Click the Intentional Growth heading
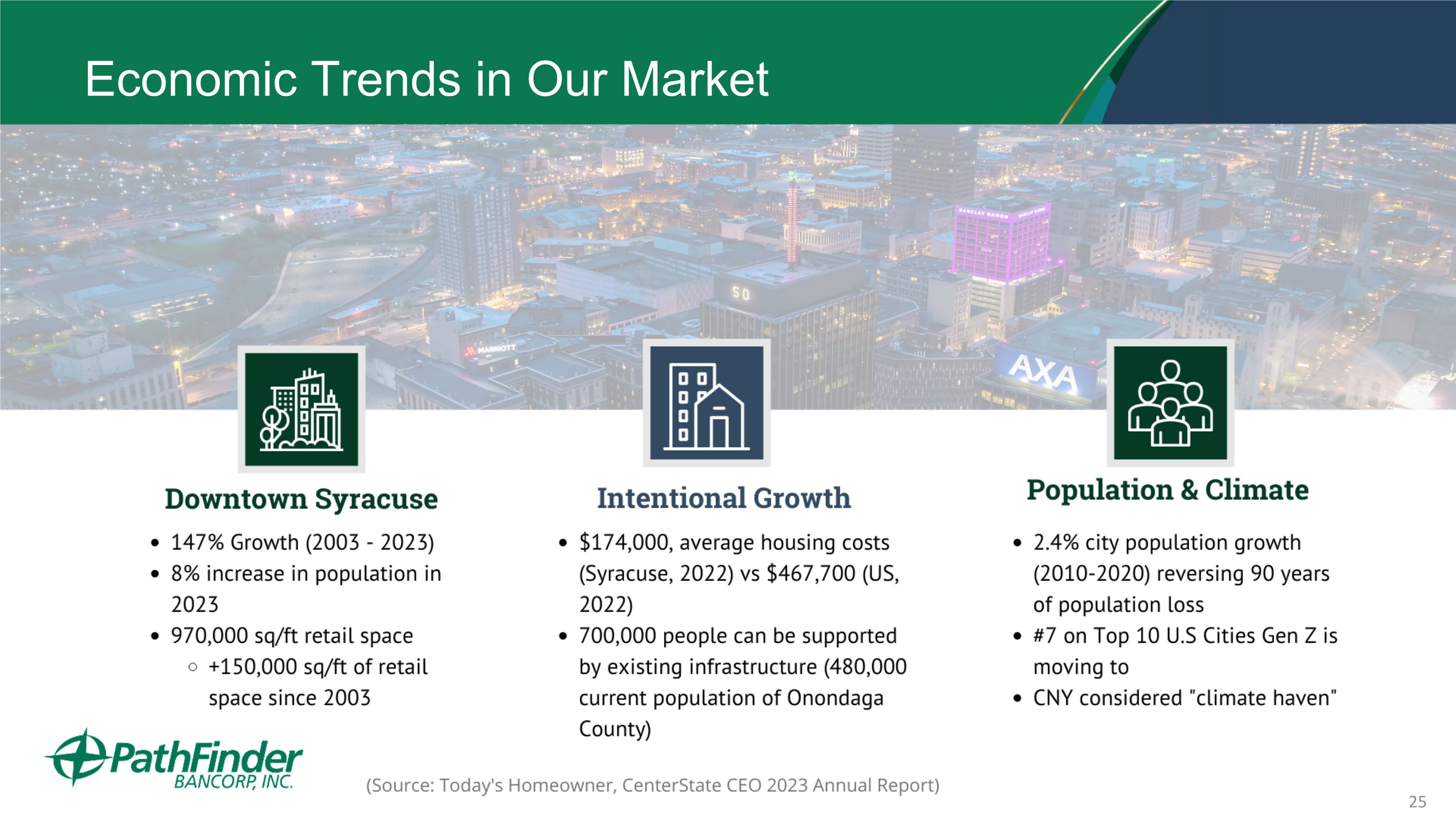Image resolution: width=1456 pixels, height=819 pixels. coord(724,498)
